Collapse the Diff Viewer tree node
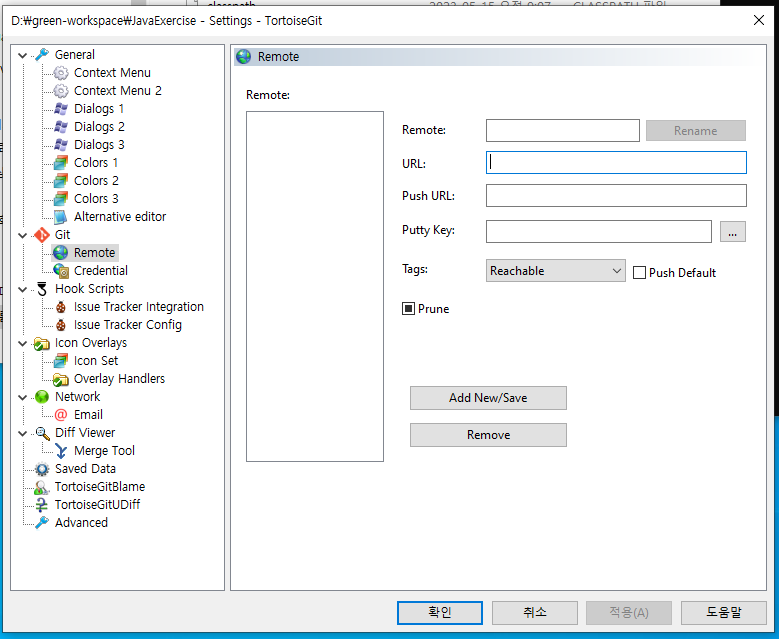Viewport: 779px width, 639px height. click(22, 433)
